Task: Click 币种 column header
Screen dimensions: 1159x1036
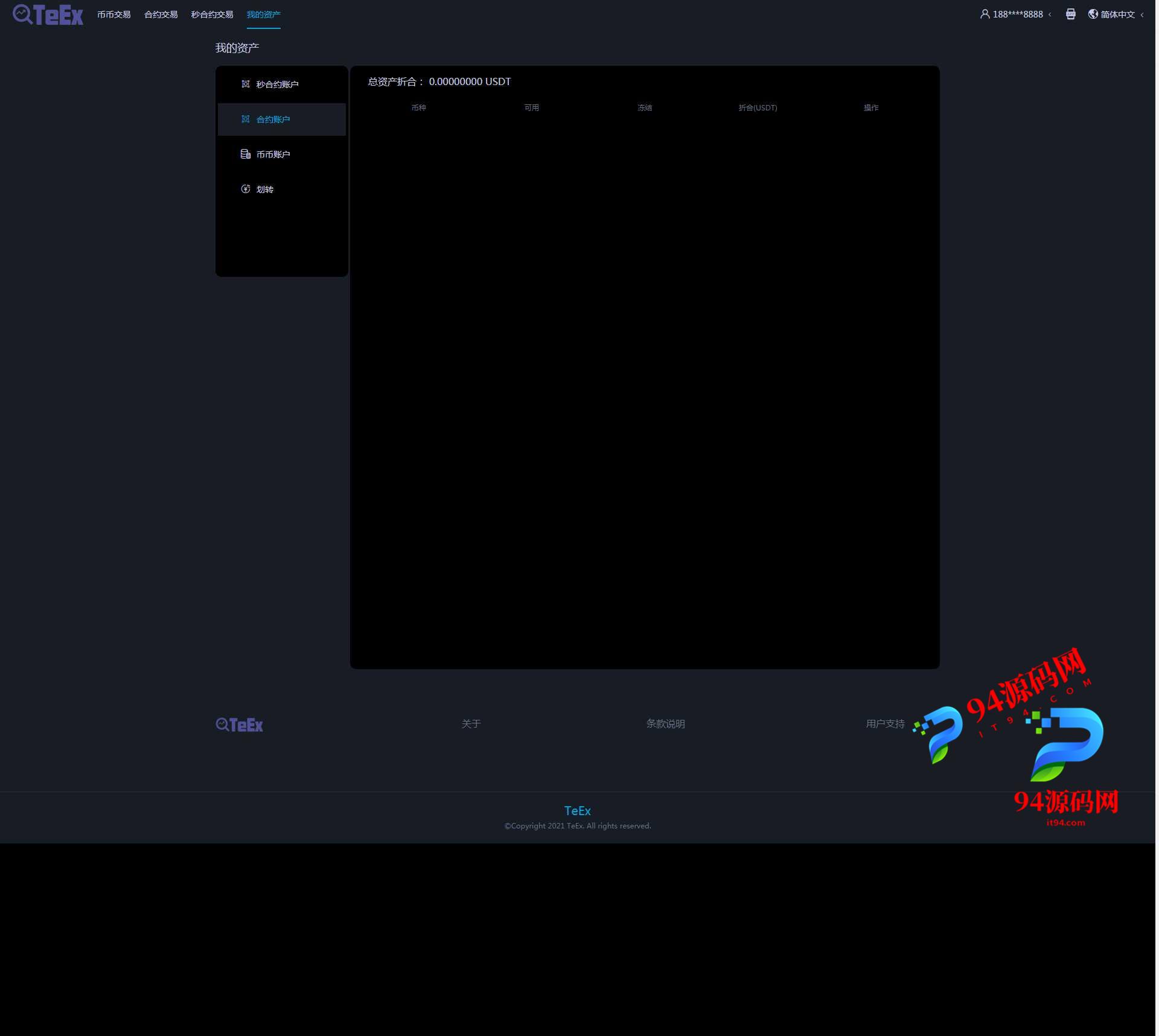Action: (x=420, y=108)
